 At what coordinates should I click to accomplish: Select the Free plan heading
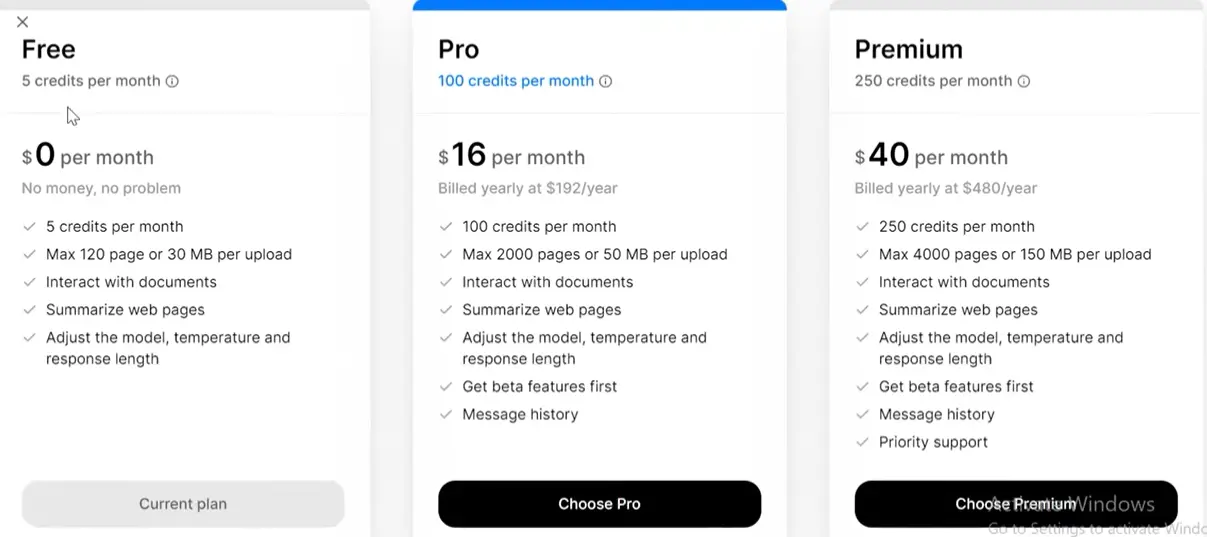[x=48, y=49]
